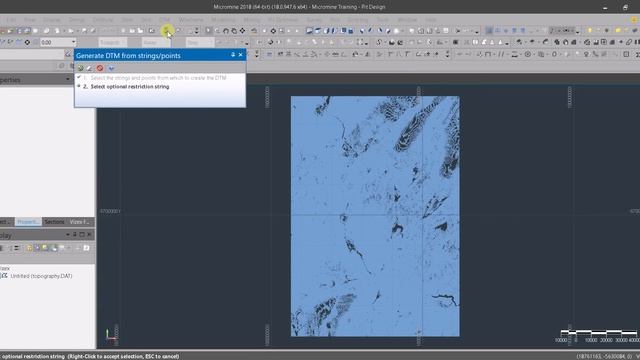Switch to the Properties tab
Viewport: 640px width, 360px height.
(28, 222)
